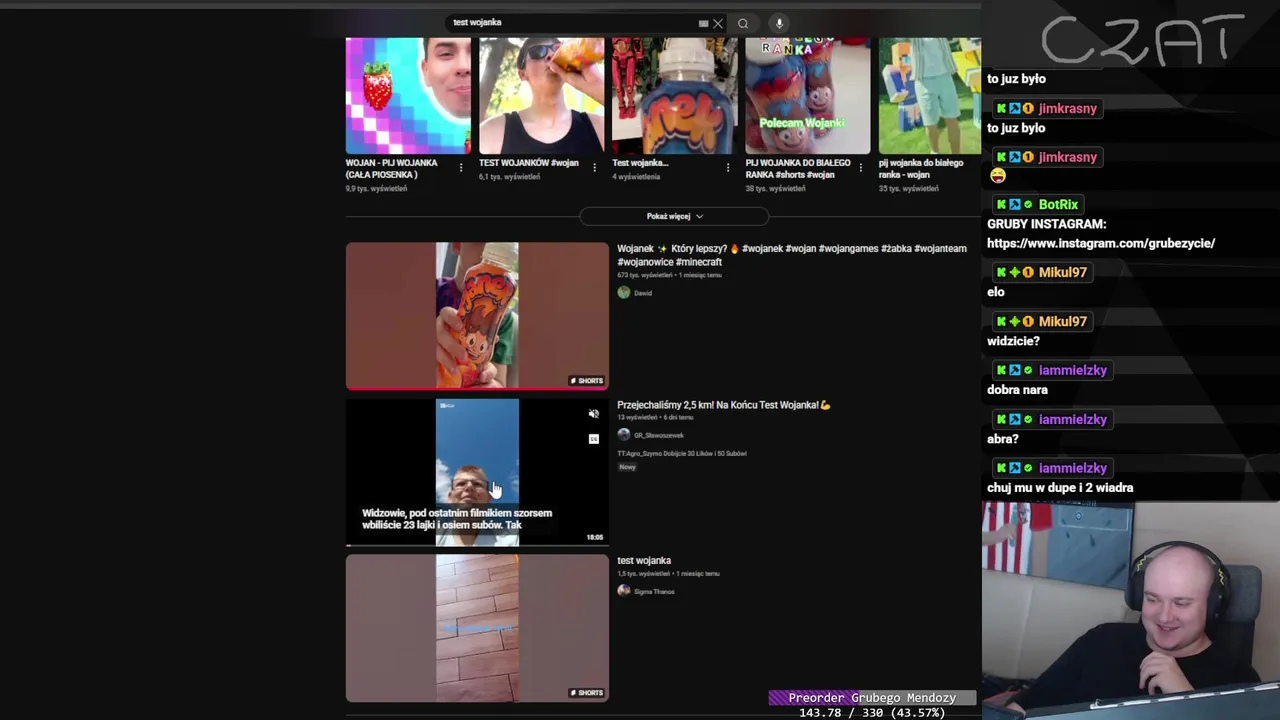This screenshot has width=1280, height=720.
Task: Open 'test wojanka' video title by Sigma Thanos
Action: point(644,561)
